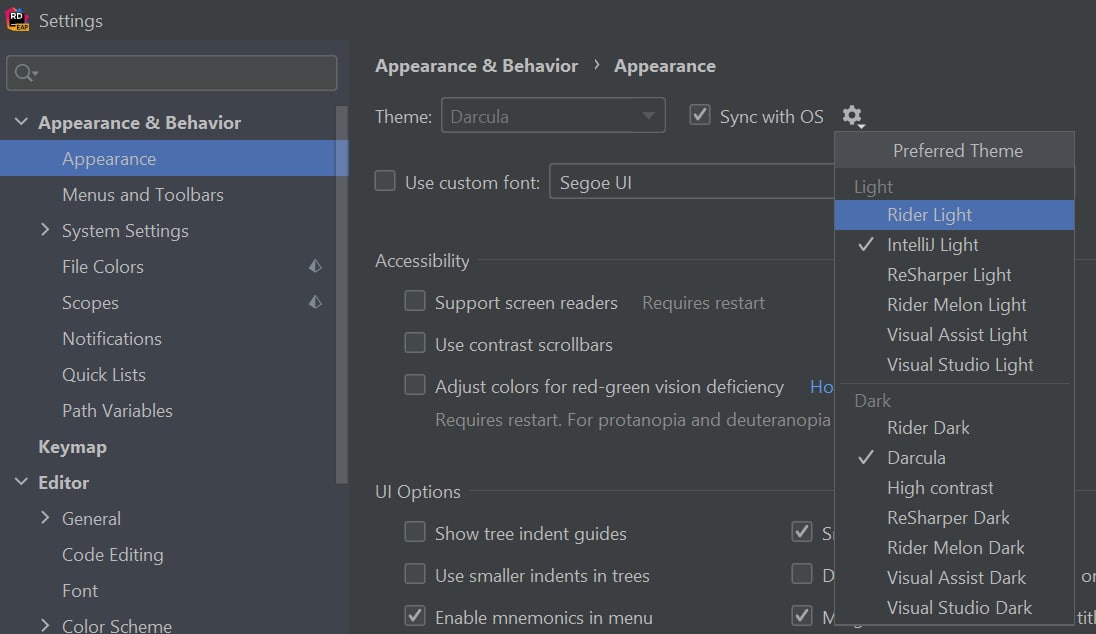
Task: Select Rider Melon Dark theme
Action: [x=954, y=548]
